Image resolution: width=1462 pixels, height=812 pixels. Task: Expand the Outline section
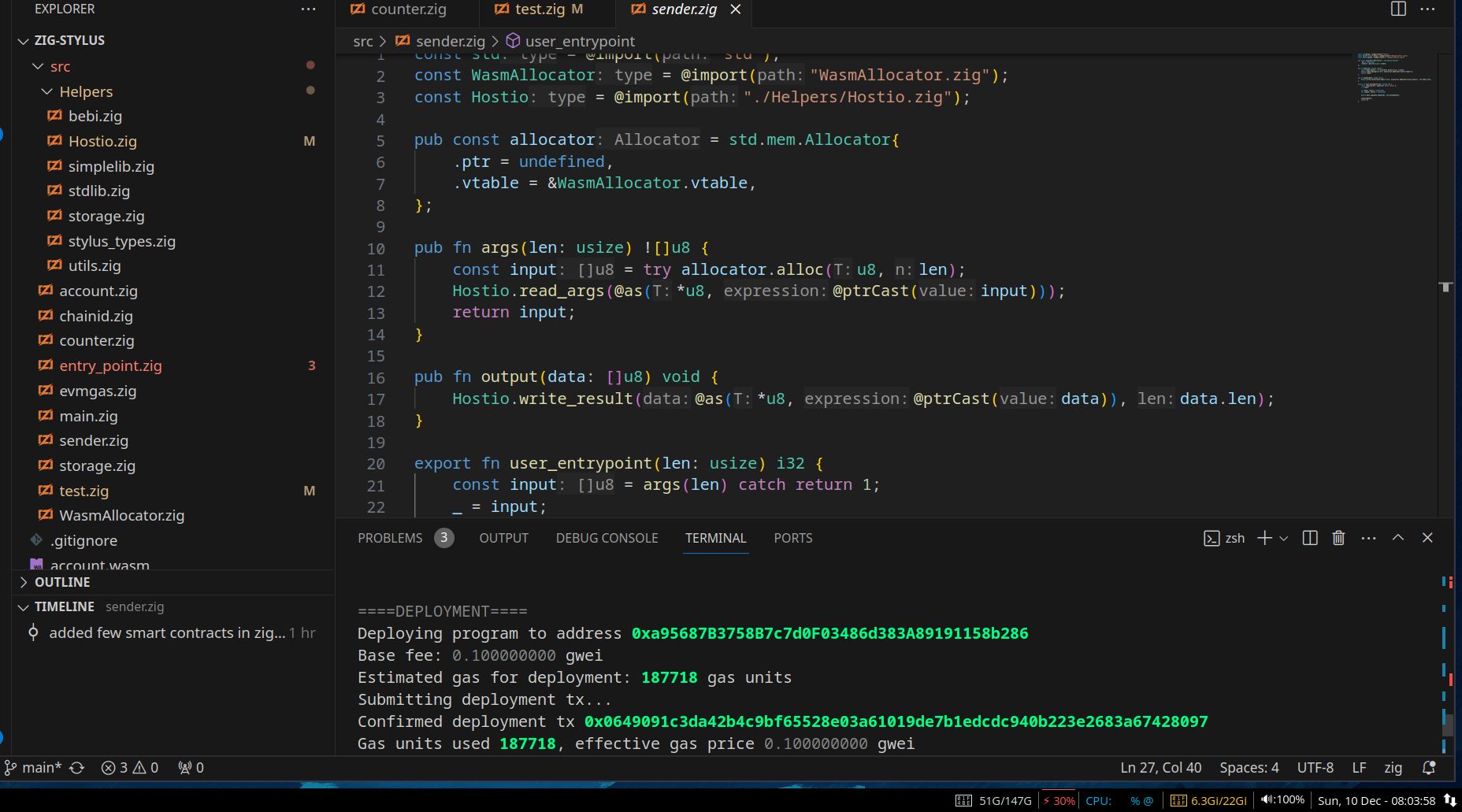click(173, 582)
